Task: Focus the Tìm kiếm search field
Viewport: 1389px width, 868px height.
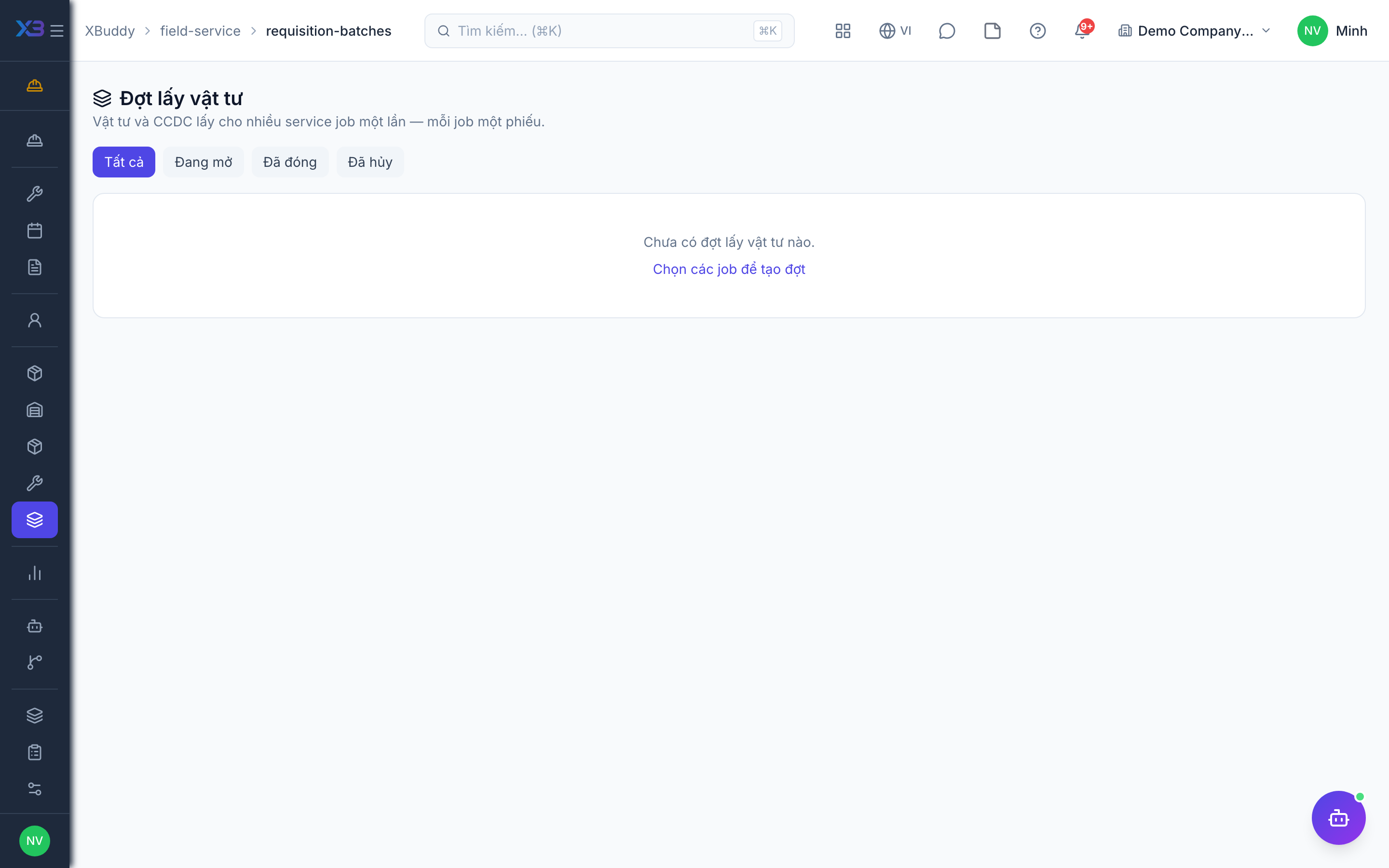Action: 609,31
